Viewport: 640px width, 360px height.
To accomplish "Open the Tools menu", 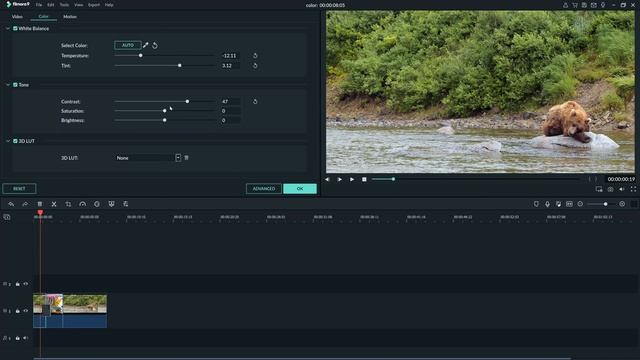I will pos(64,5).
